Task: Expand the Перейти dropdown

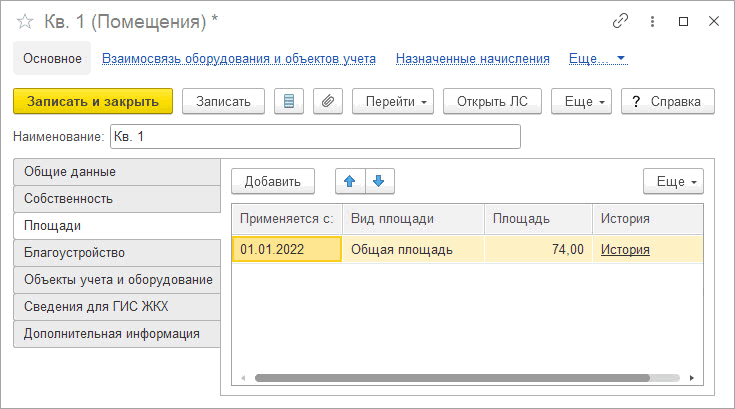Action: coord(393,101)
